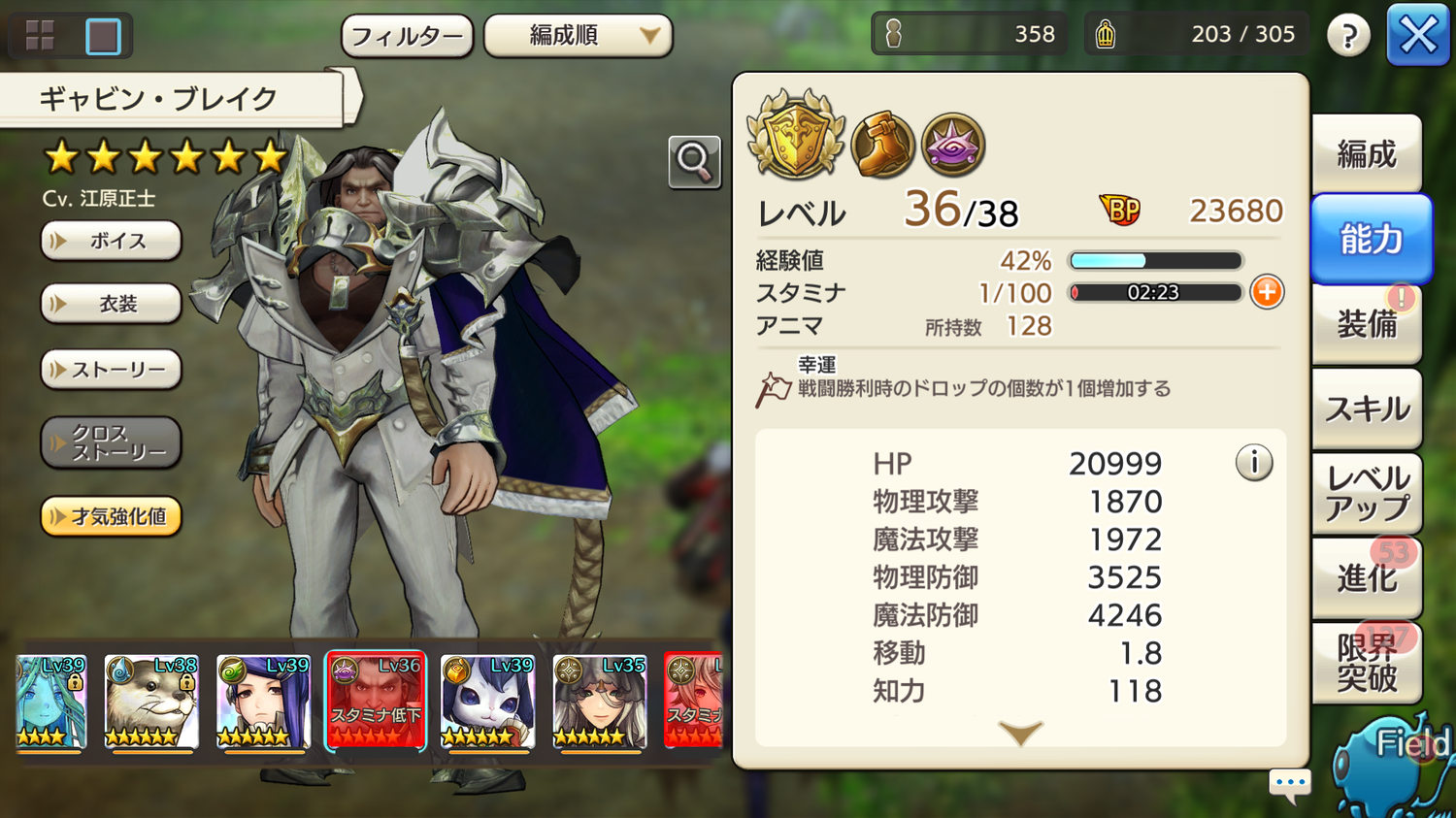The image size is (1456, 818).
Task: Open the 才気強化値 button
Action: pos(111,516)
